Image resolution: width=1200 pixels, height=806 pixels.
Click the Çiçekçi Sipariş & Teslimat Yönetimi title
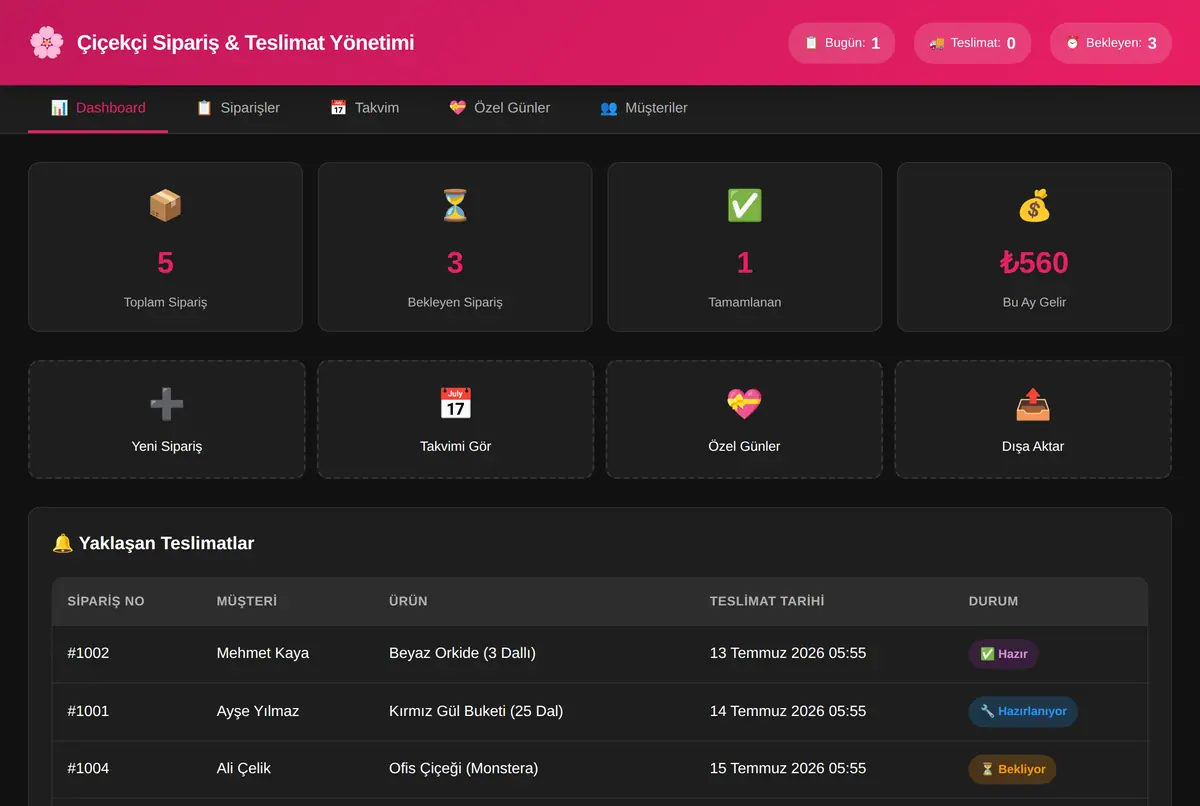[245, 43]
